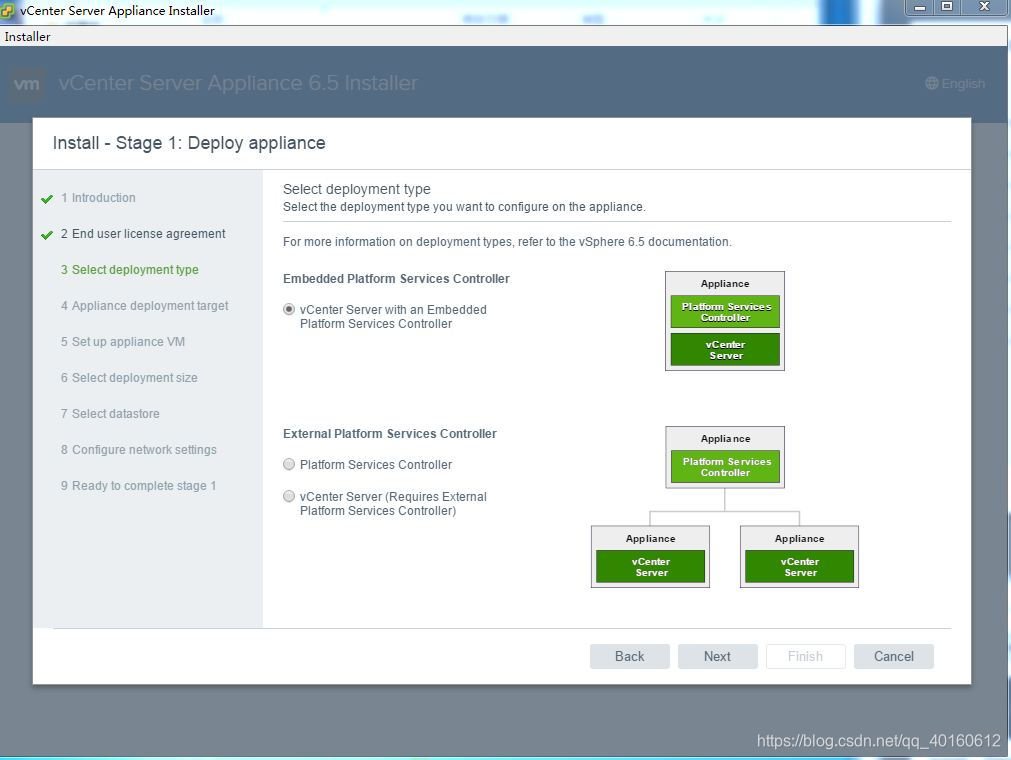Screen dimensions: 1011x760
Task: Open the English language selector
Action: 955,83
